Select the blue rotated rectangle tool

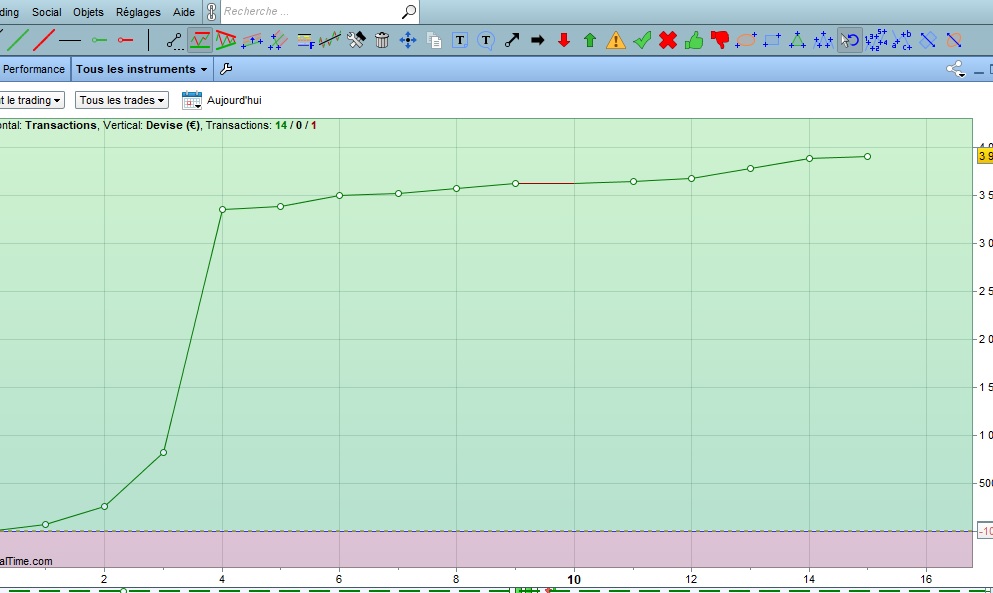(x=928, y=41)
